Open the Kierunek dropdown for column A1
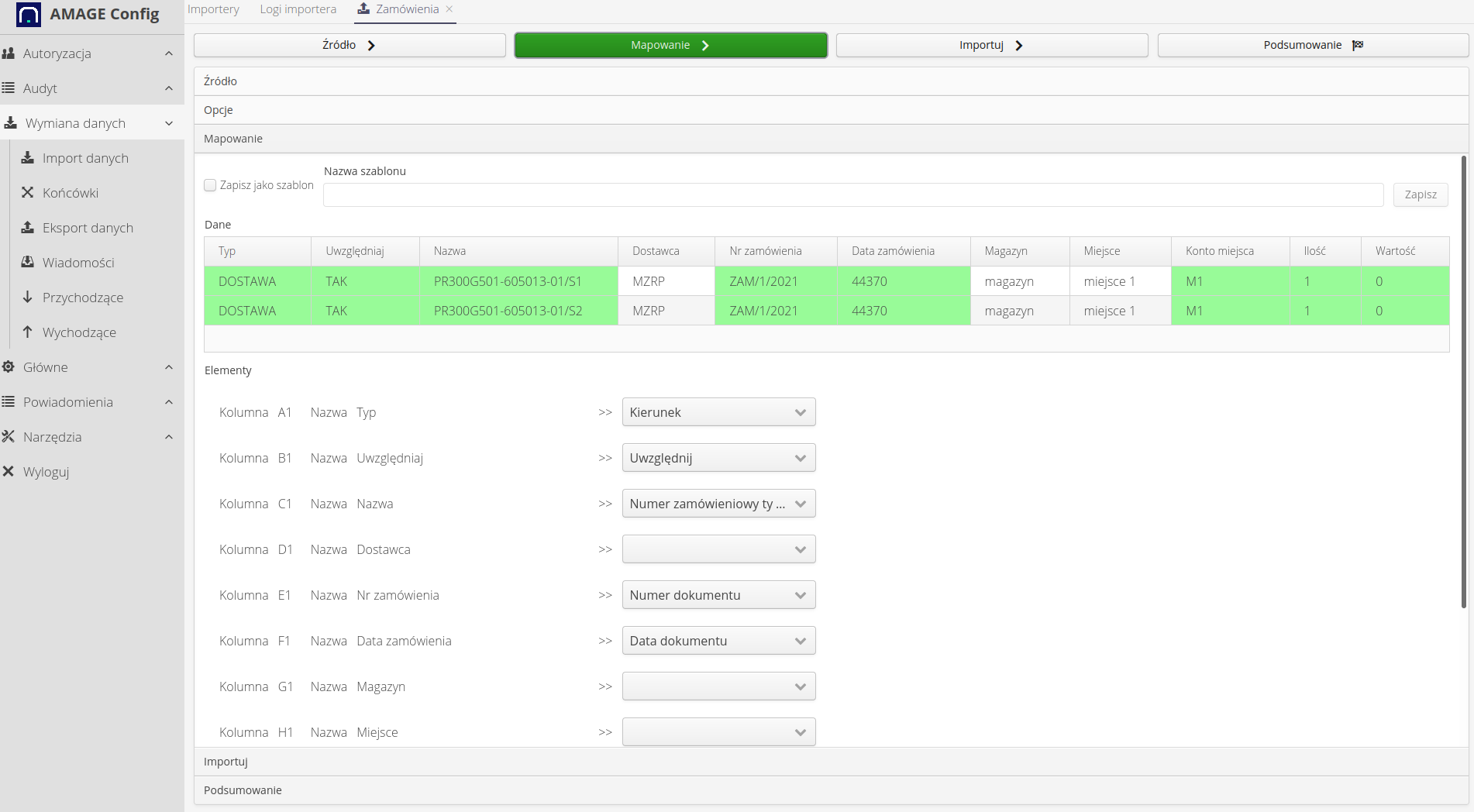This screenshot has height=812, width=1474. (718, 412)
